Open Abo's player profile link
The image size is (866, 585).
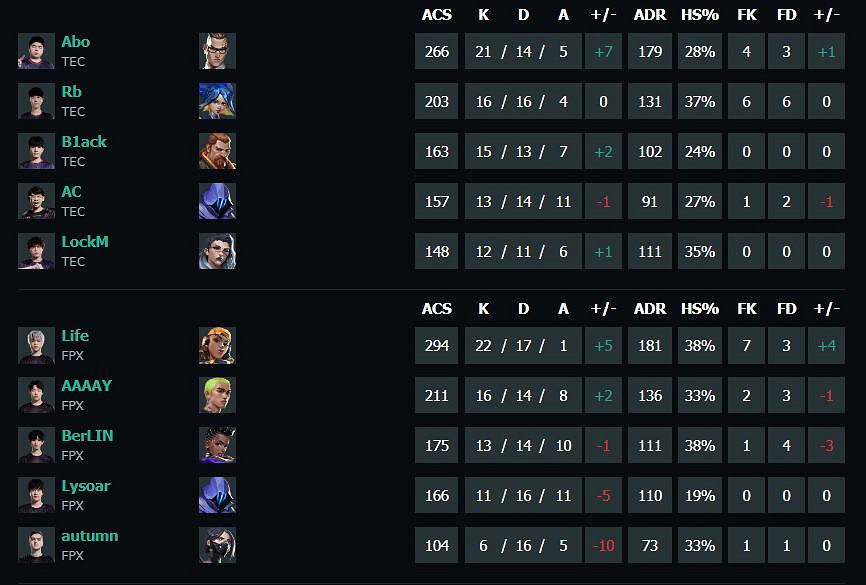(75, 42)
